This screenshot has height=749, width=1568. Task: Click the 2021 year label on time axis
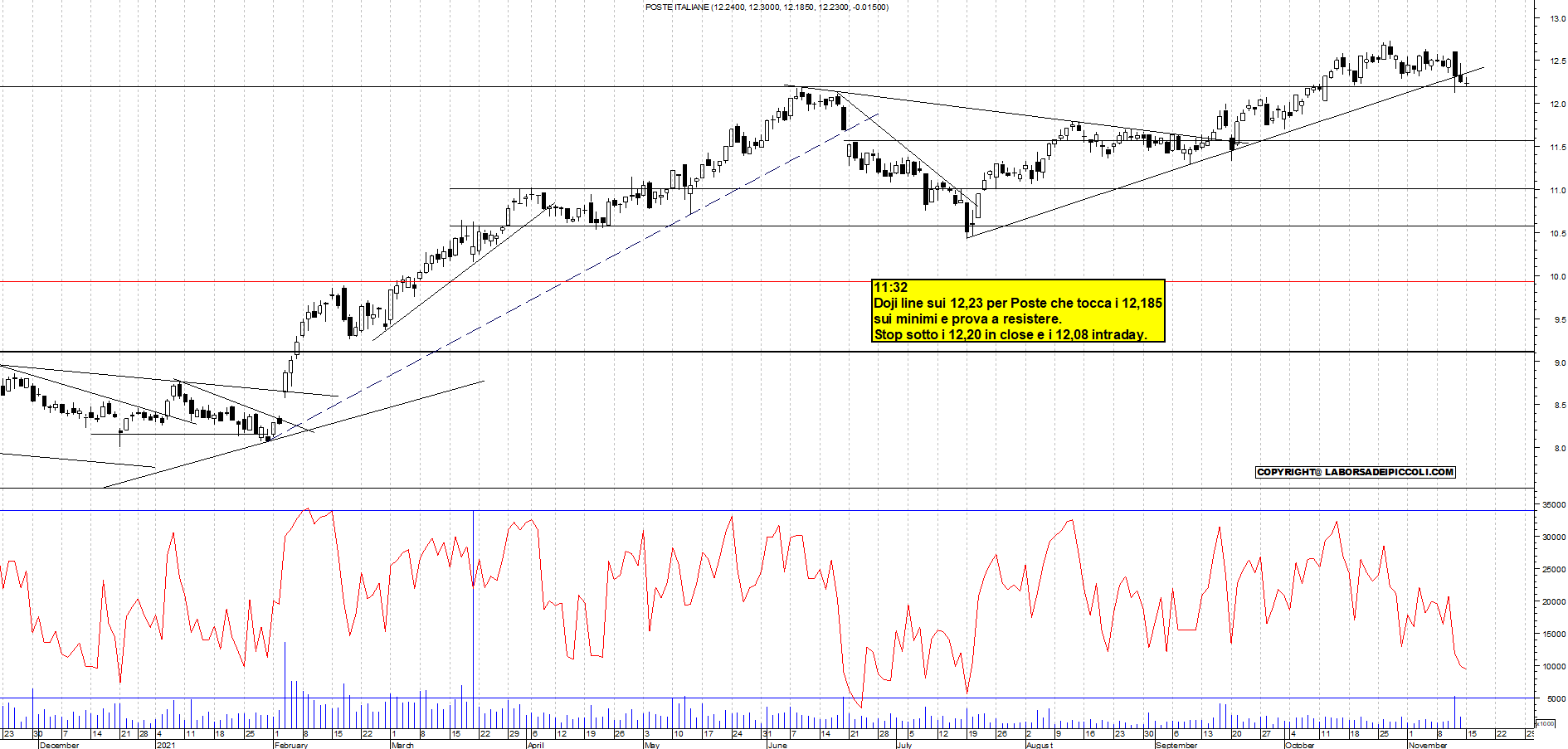click(x=166, y=745)
